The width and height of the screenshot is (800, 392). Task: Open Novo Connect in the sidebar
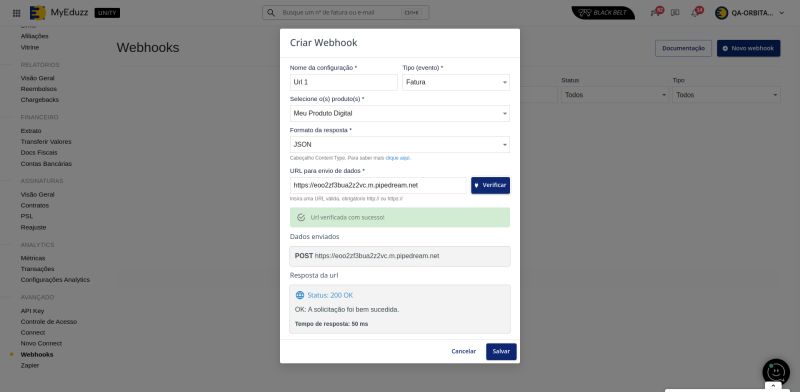41,344
